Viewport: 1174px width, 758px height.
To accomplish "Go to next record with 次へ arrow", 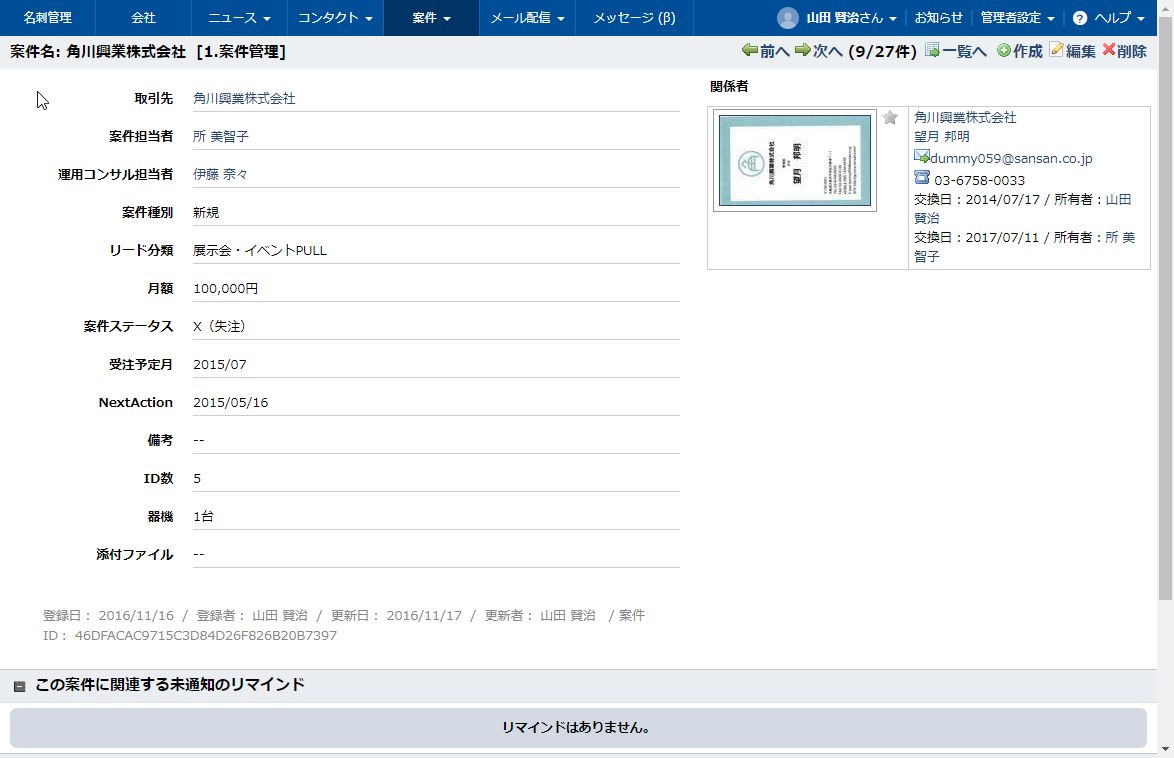I will (x=818, y=51).
